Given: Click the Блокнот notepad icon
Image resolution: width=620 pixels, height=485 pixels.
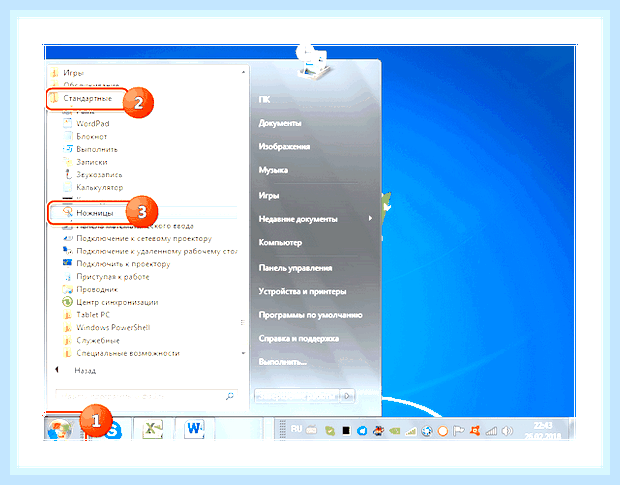Looking at the screenshot, I should point(68,136).
